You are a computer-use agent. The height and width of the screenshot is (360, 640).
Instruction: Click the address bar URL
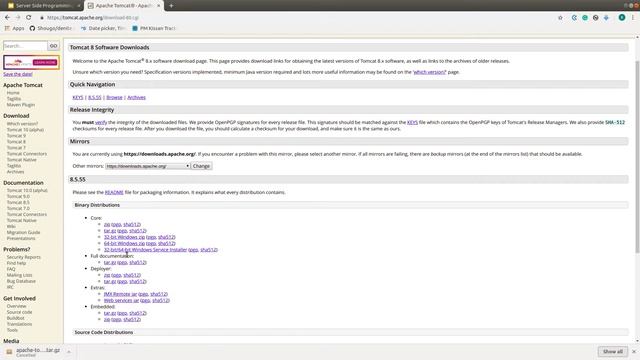click(93, 18)
